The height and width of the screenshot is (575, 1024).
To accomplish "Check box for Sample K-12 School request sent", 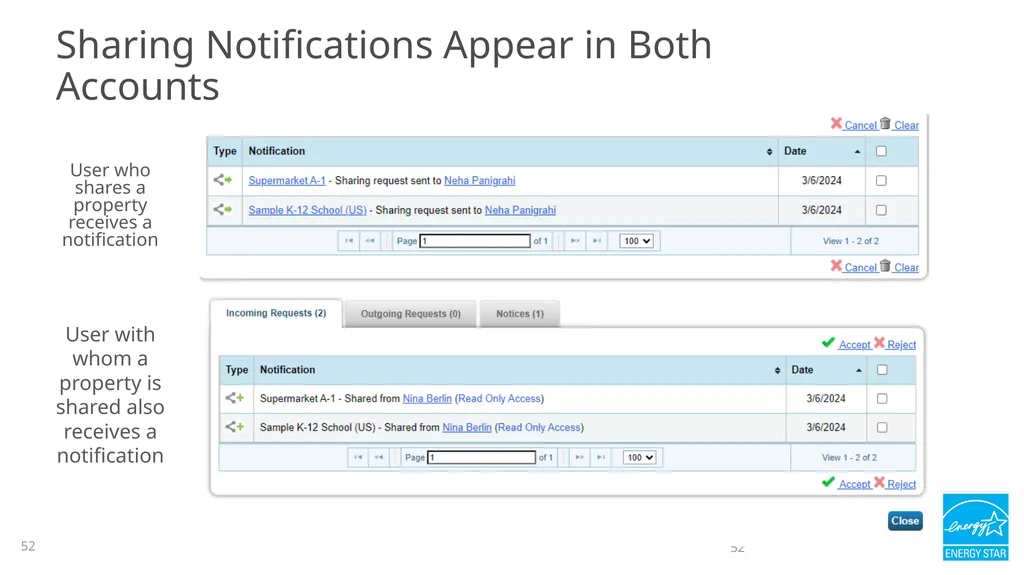I will (881, 210).
